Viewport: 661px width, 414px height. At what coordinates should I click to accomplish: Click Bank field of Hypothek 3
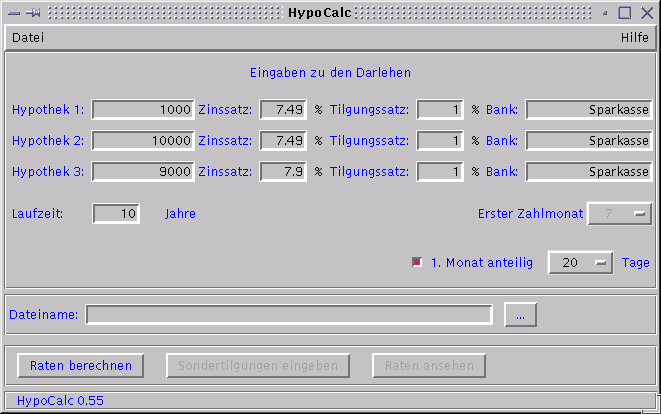click(x=588, y=172)
